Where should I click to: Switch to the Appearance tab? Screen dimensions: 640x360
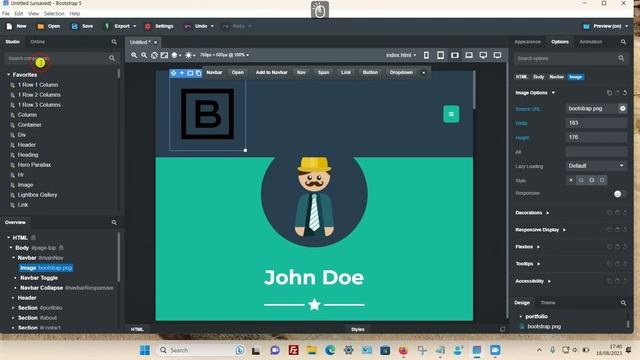tap(527, 42)
